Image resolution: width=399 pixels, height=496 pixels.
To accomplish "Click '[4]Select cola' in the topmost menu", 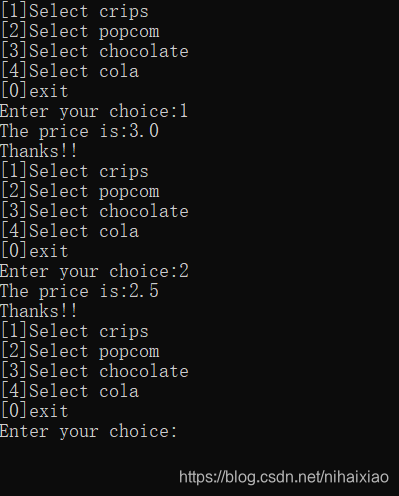I will 70,72.
